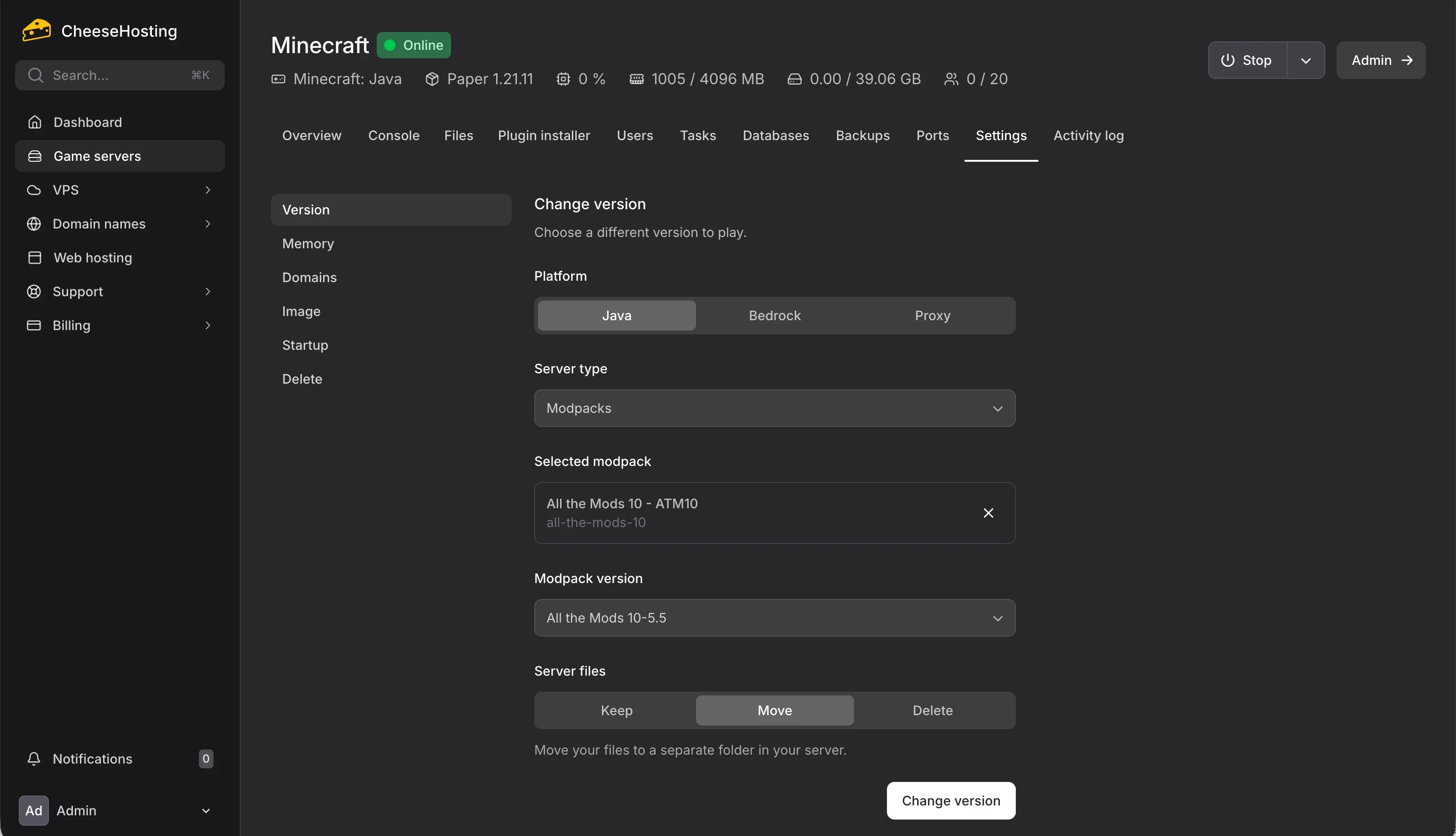
Task: Select Keep for server files
Action: [617, 710]
